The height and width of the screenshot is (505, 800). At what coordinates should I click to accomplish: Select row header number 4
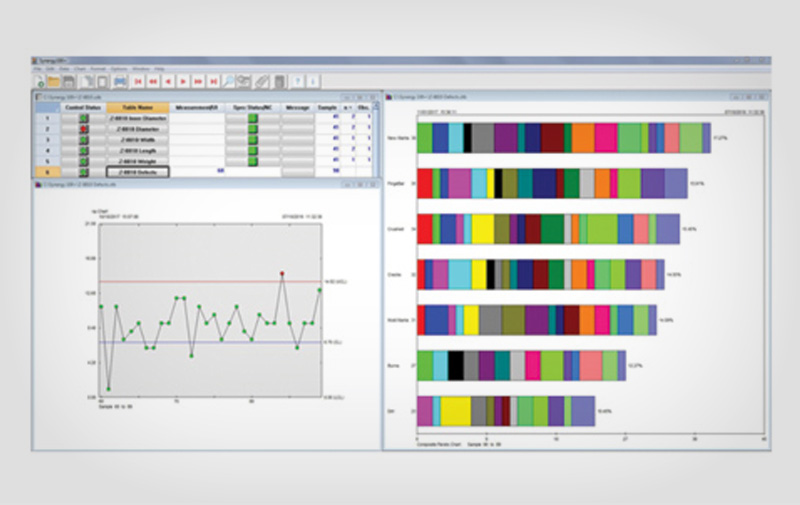pos(48,150)
